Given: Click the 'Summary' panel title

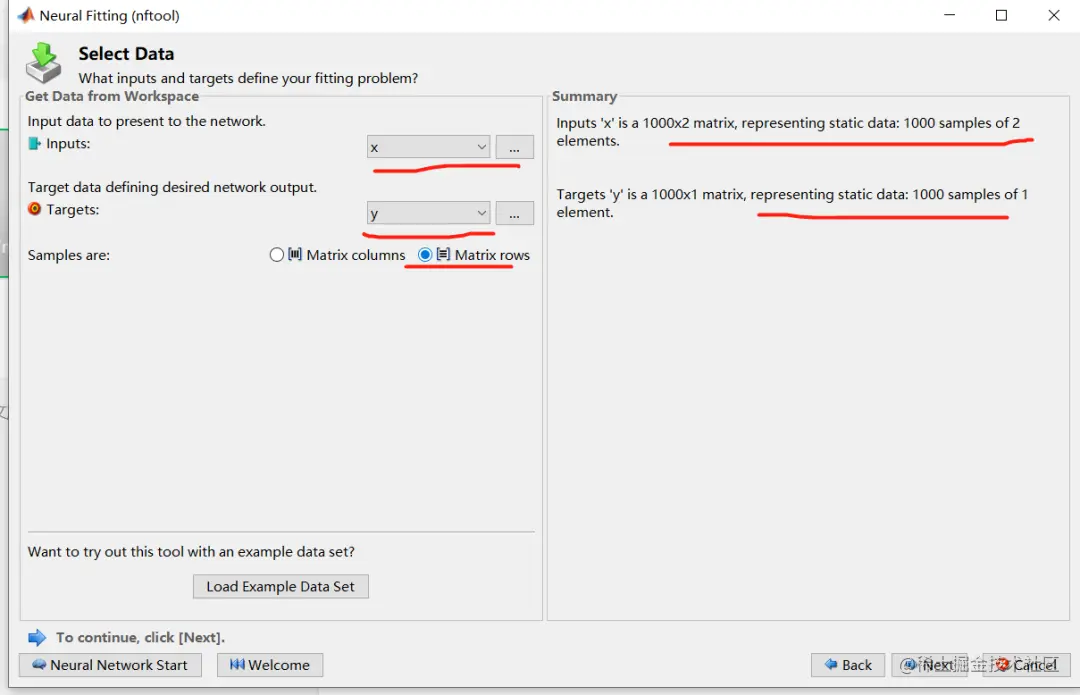Looking at the screenshot, I should coord(584,96).
